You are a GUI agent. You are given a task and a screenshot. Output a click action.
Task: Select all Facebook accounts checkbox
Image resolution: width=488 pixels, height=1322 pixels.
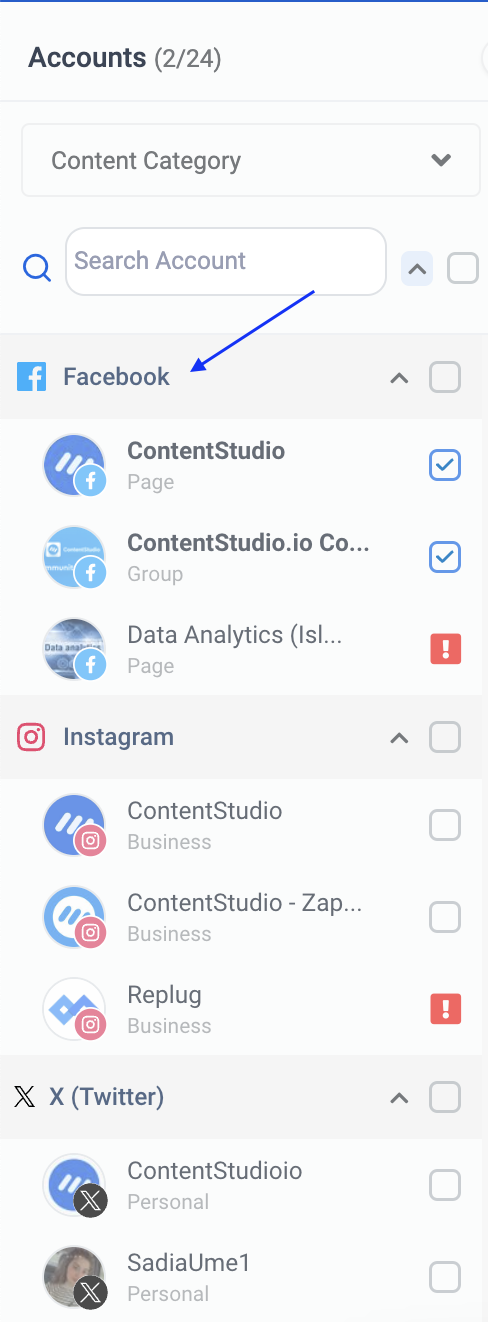(445, 377)
